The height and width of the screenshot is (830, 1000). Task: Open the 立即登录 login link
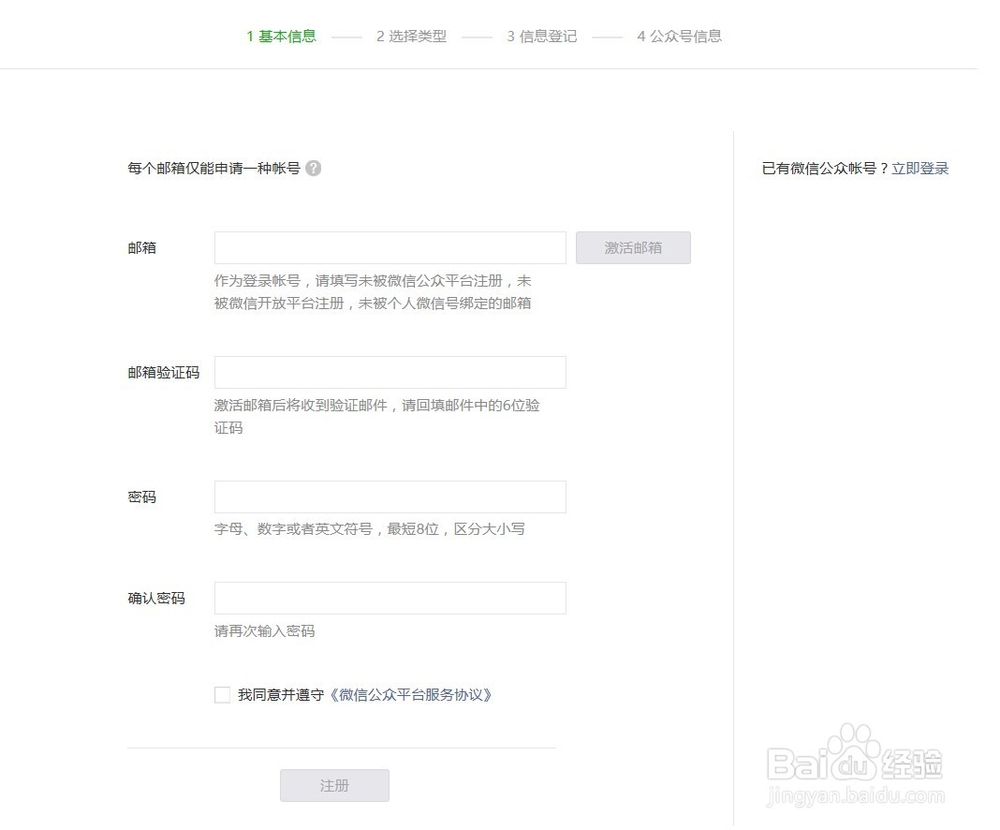(919, 168)
